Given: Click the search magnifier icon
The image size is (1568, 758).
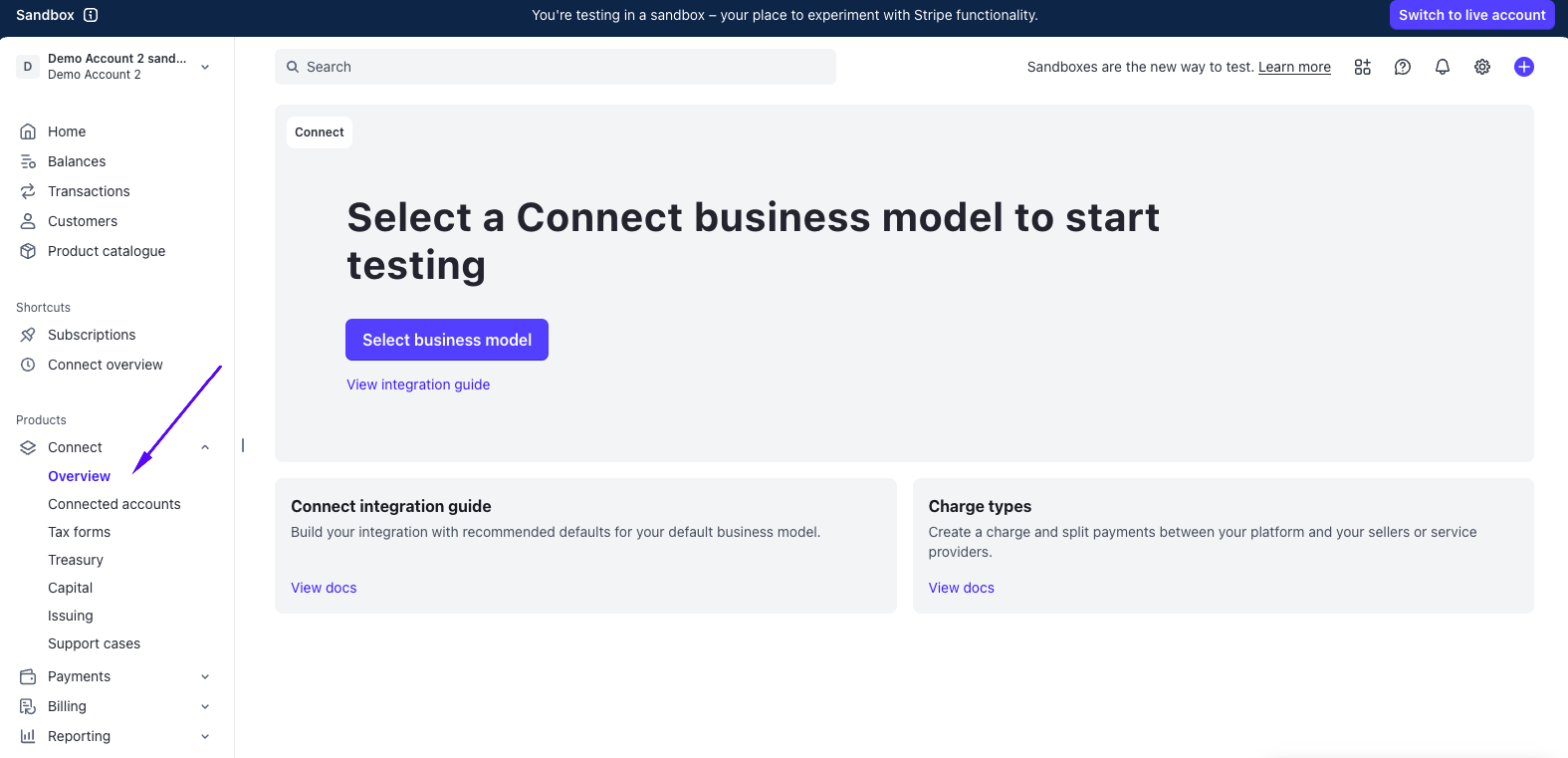Looking at the screenshot, I should [x=293, y=67].
